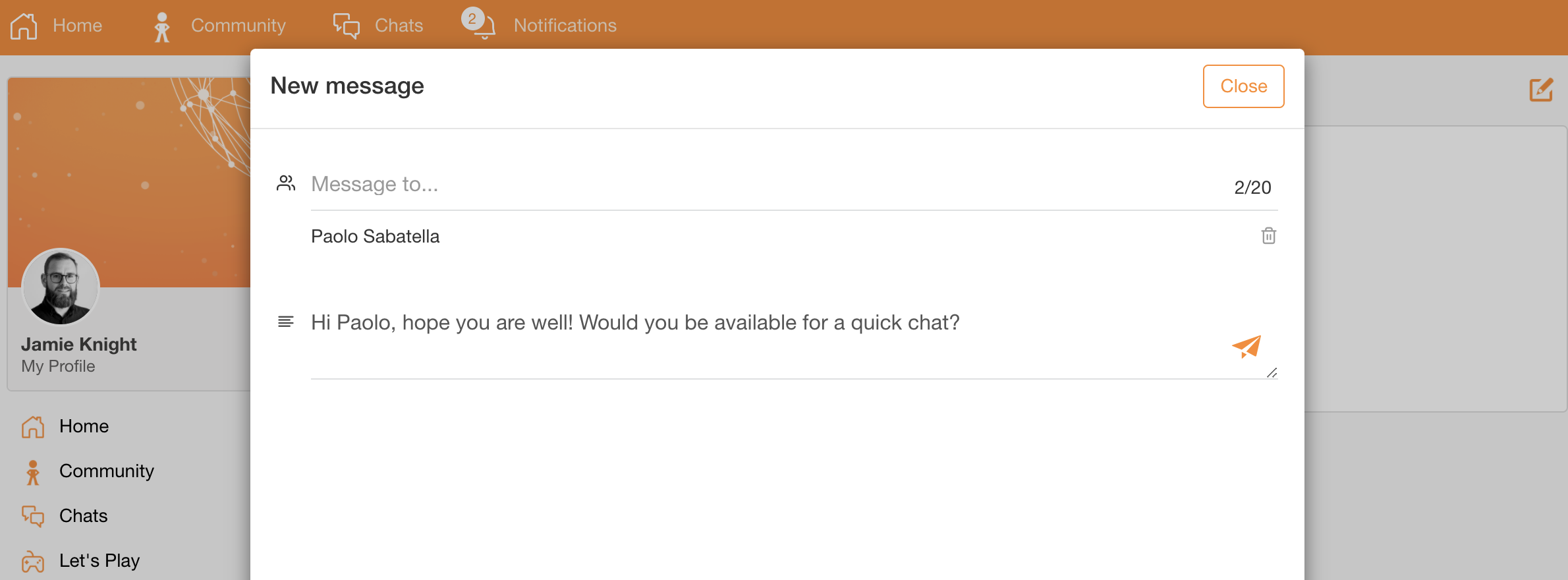Open Community in the left sidebar
Viewport: 1568px width, 580px height.
(107, 471)
